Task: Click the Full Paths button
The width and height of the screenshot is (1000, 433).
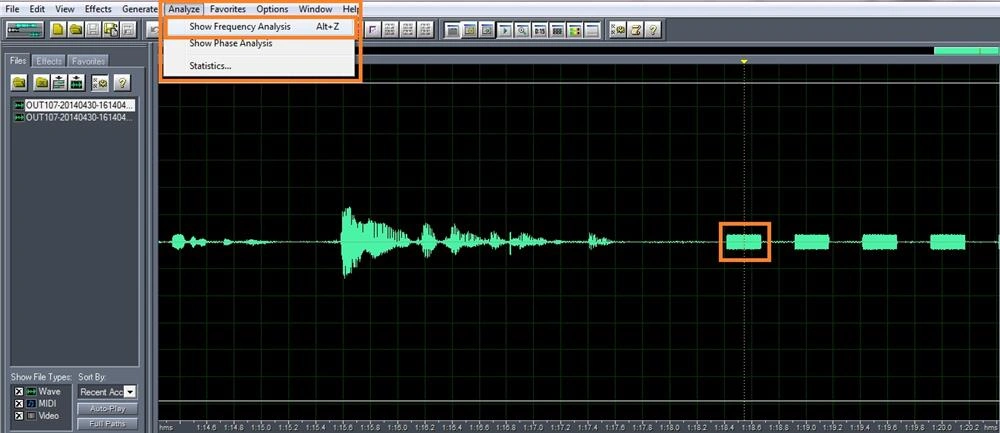Action: (x=108, y=423)
